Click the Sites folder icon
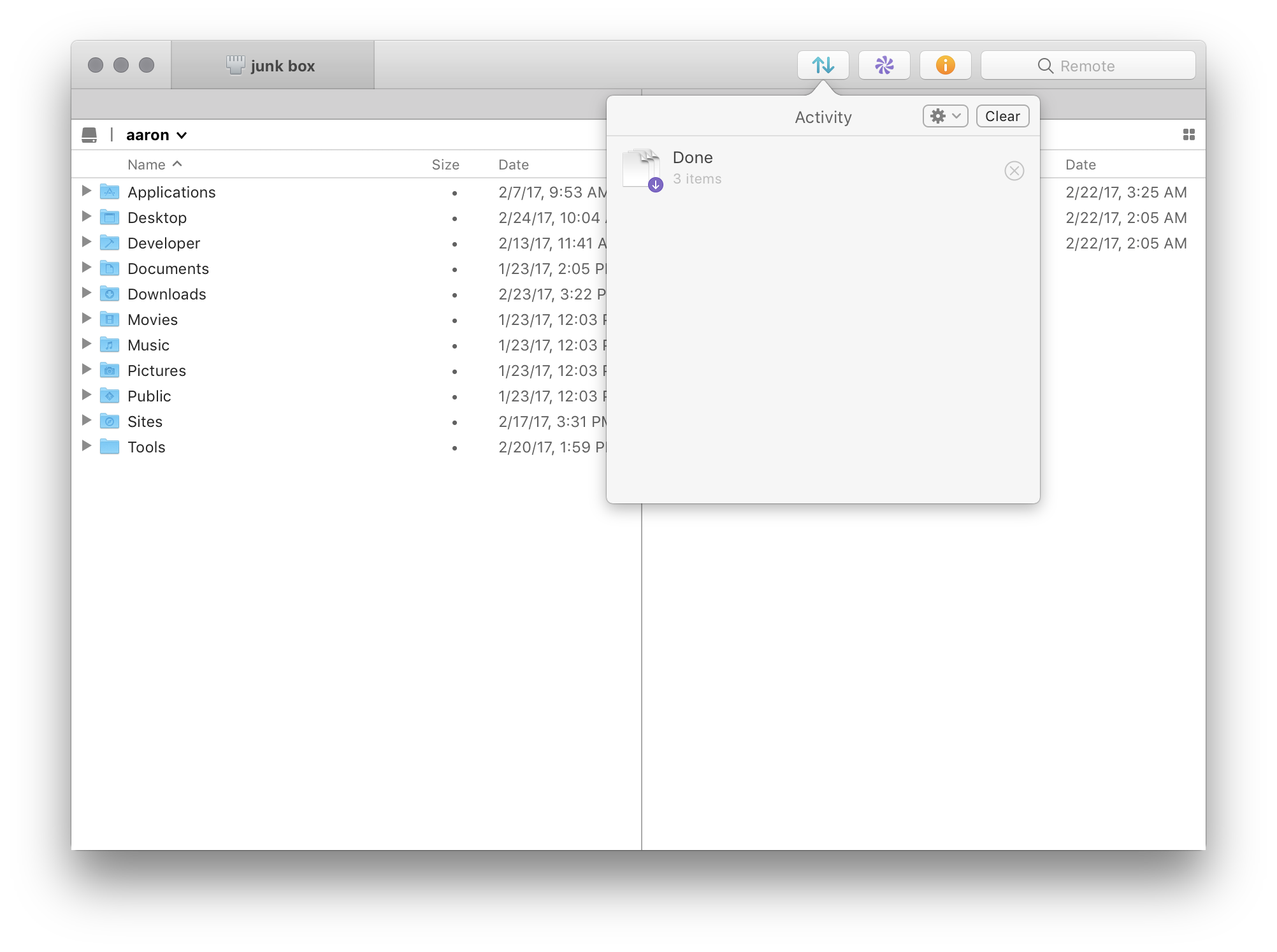 (x=110, y=421)
